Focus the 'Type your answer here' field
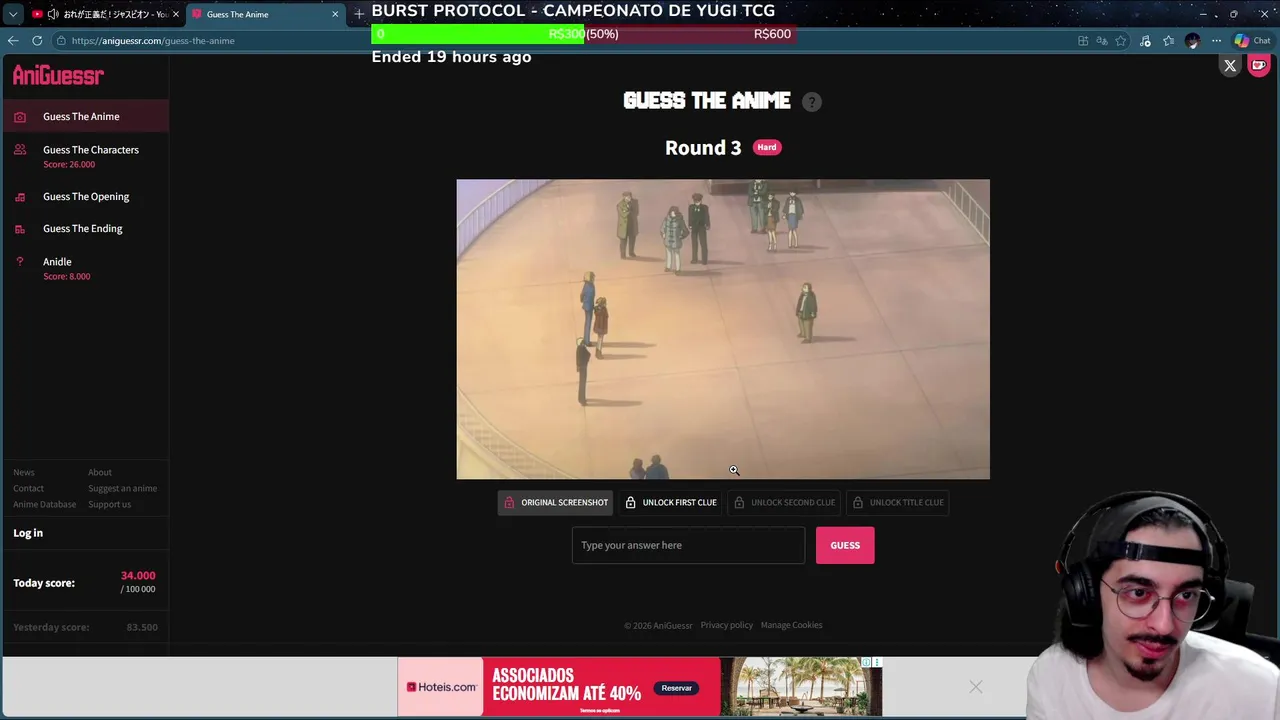Screen dimensions: 1280x720 click(x=688, y=545)
